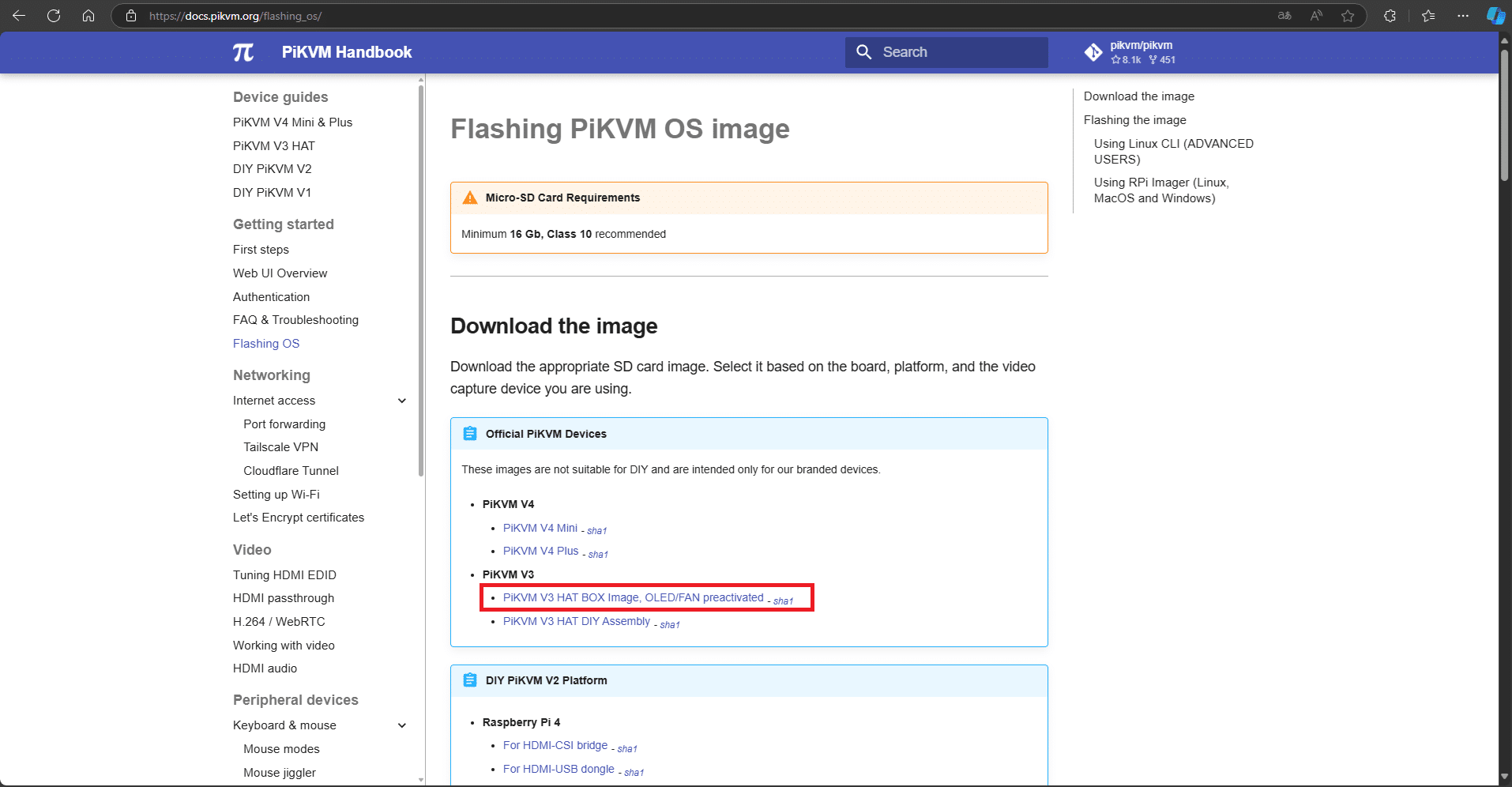The width and height of the screenshot is (1512, 787).
Task: Reload the page with refresh icon
Action: coord(54,16)
